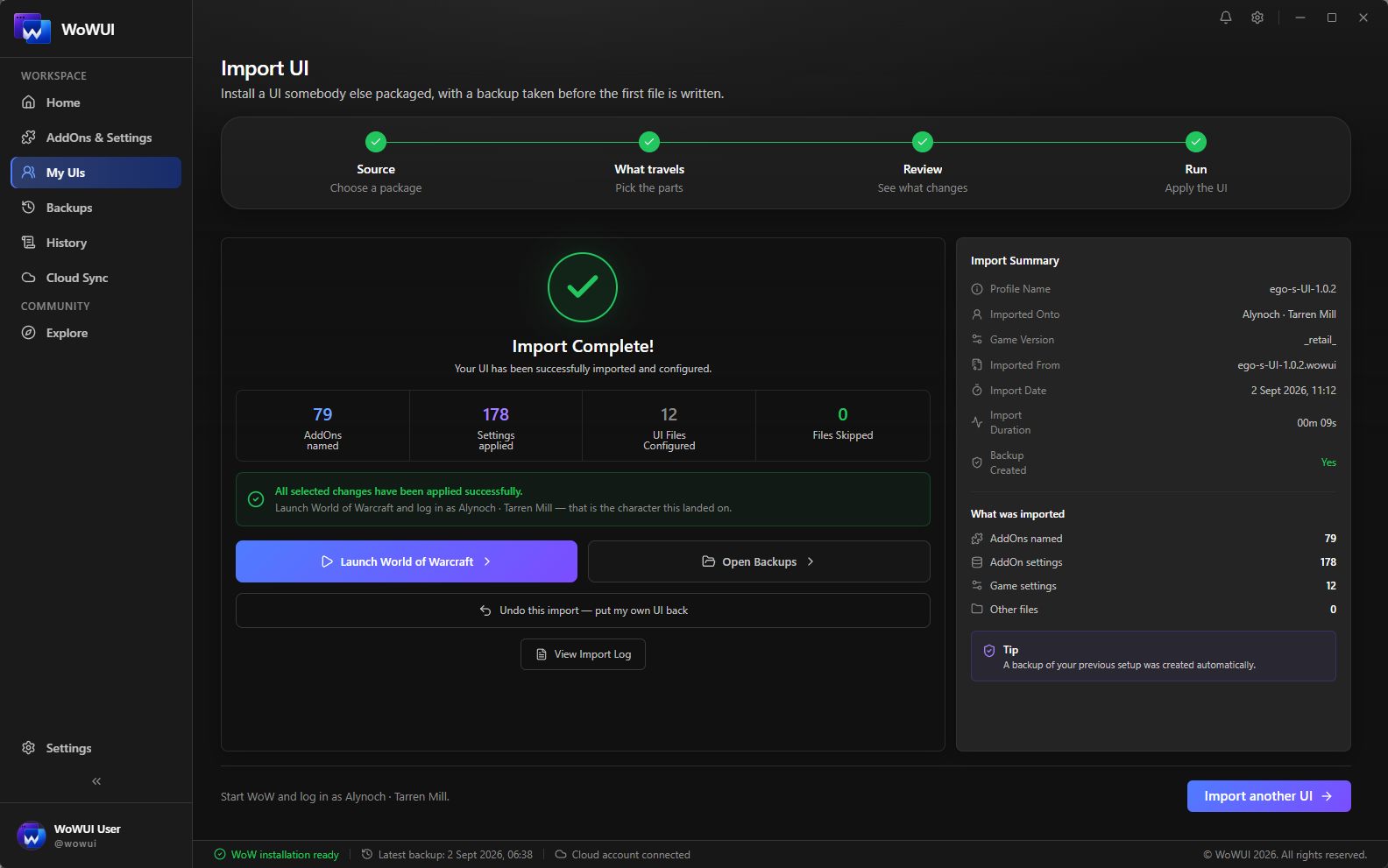Open AddOns & Settings page

tap(96, 138)
